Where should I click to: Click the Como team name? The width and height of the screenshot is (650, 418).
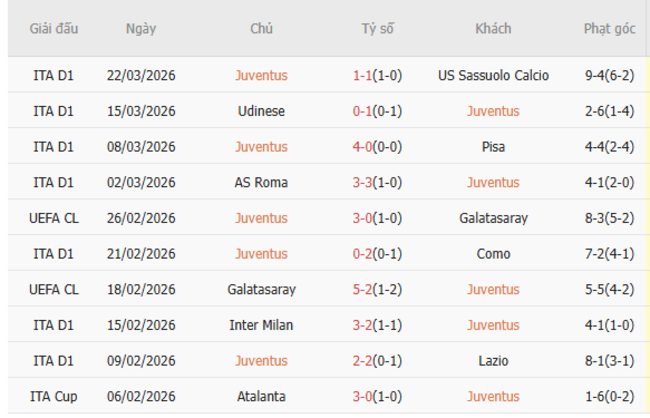(493, 254)
